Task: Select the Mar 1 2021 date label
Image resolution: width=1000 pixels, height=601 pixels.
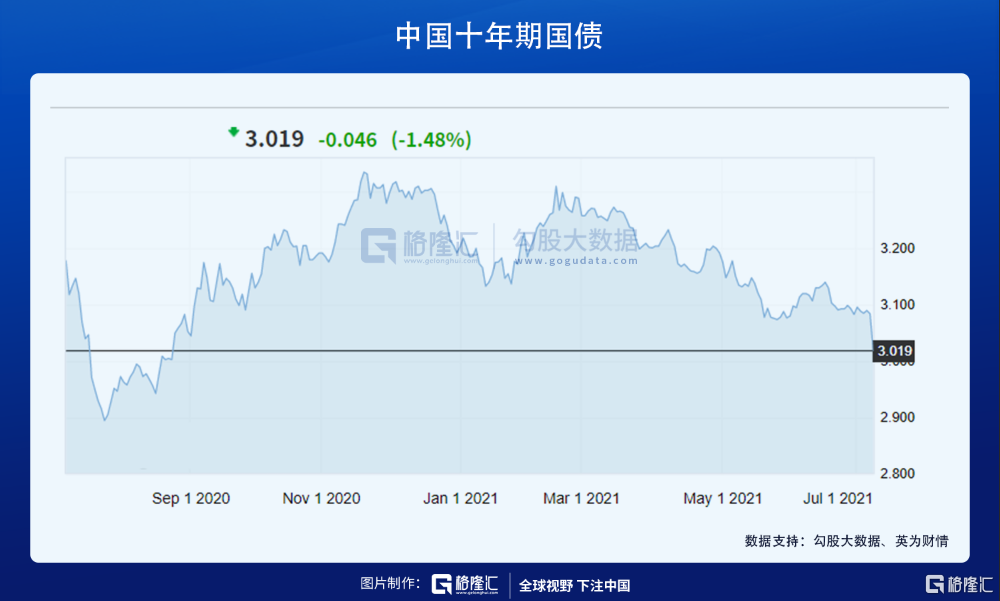Action: tap(581, 498)
